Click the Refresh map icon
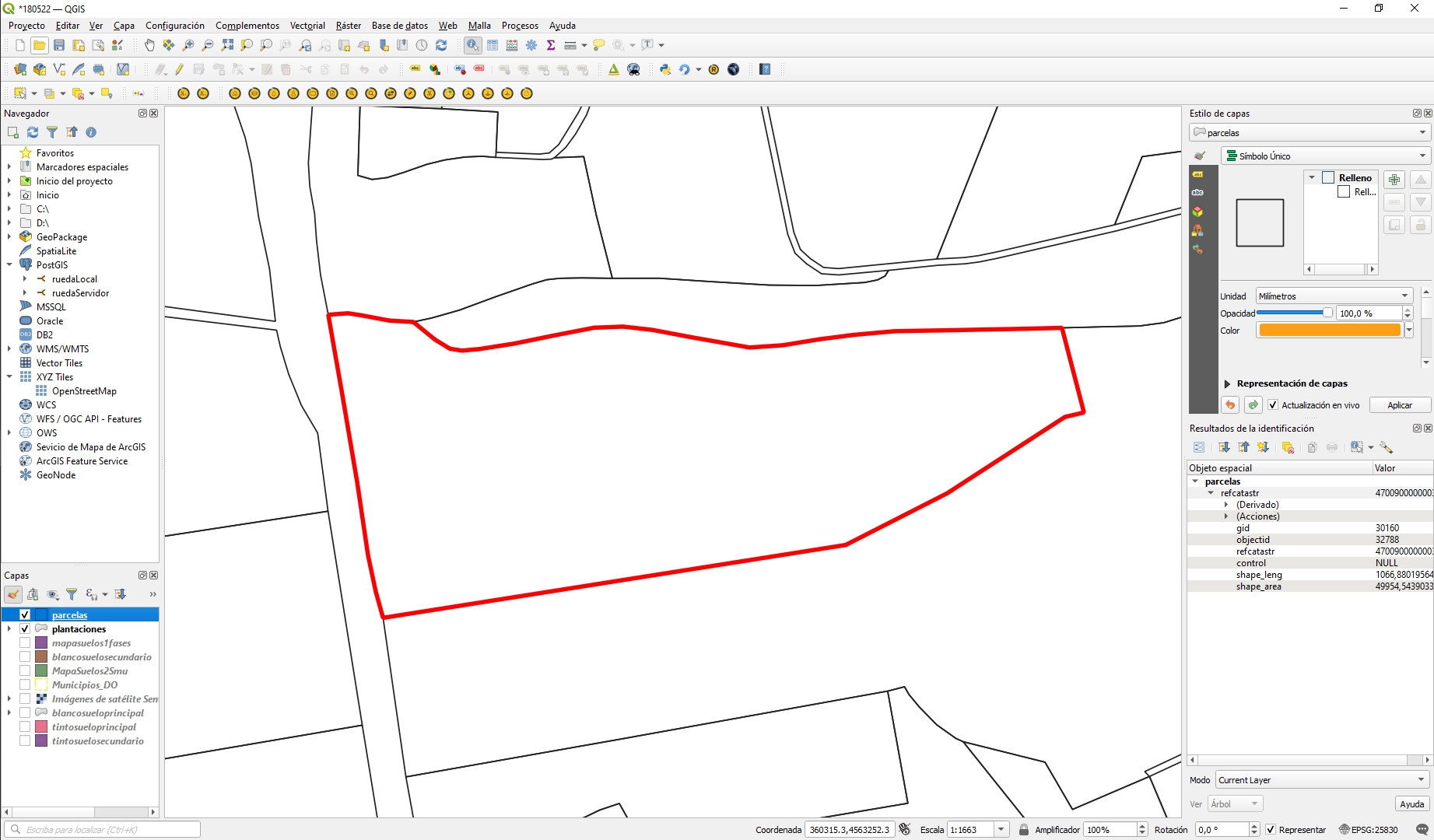 tap(442, 45)
